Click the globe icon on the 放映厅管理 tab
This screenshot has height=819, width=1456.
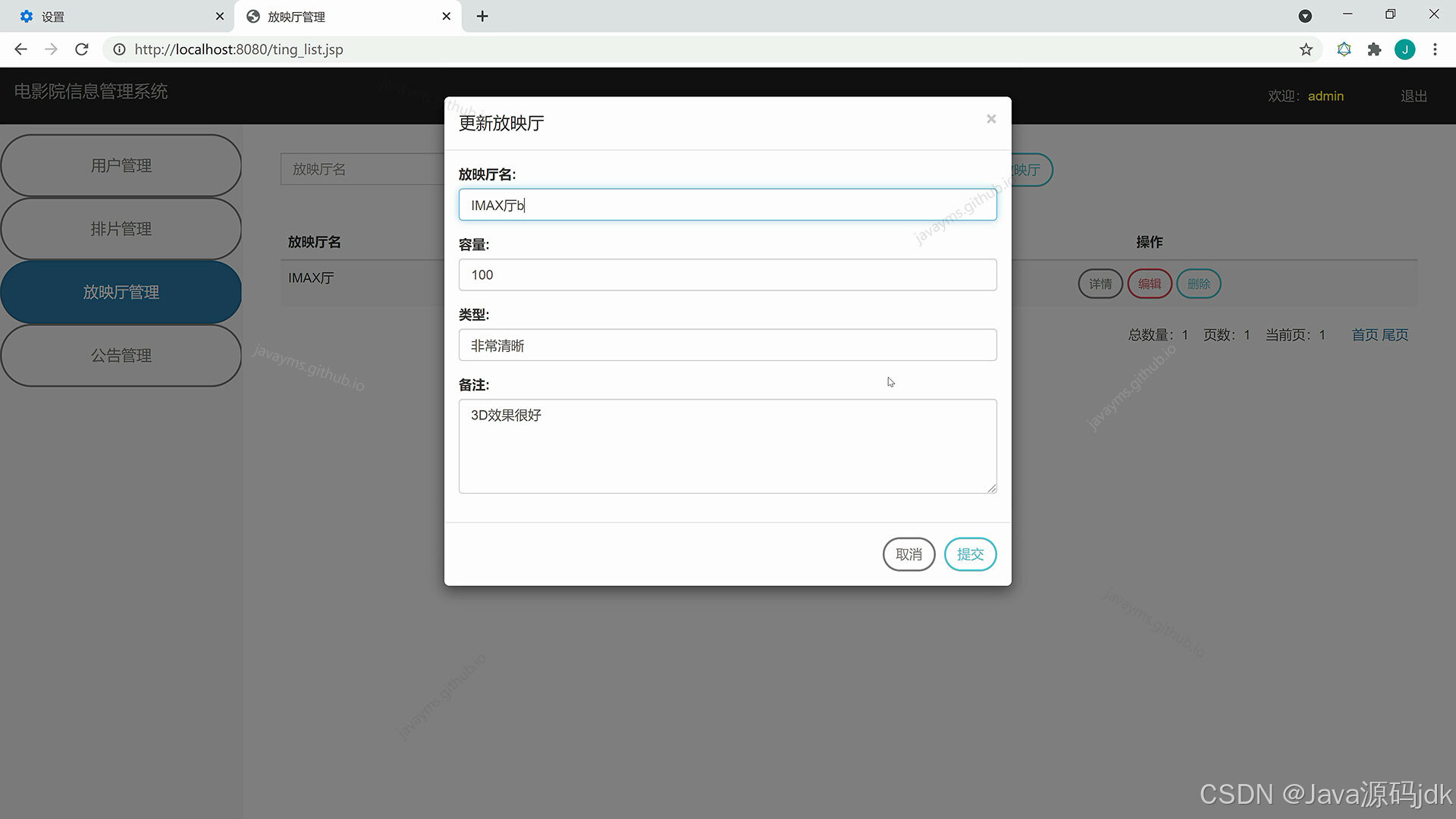[x=253, y=16]
